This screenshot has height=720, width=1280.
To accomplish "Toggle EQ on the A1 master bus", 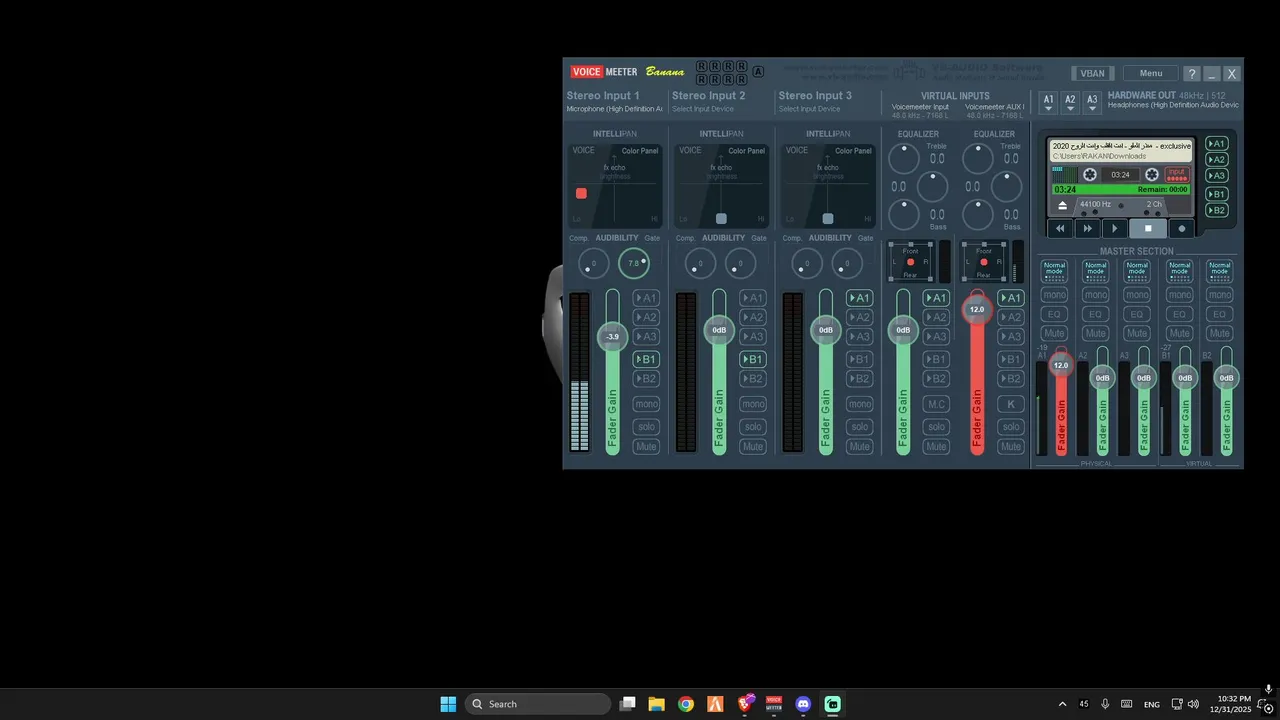I will coord(1054,314).
